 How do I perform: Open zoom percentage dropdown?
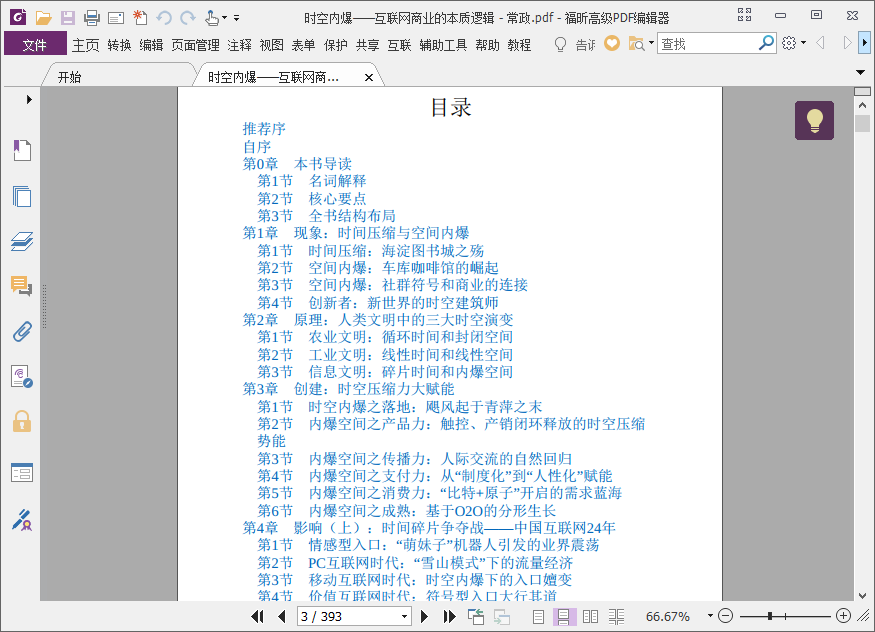pos(710,616)
